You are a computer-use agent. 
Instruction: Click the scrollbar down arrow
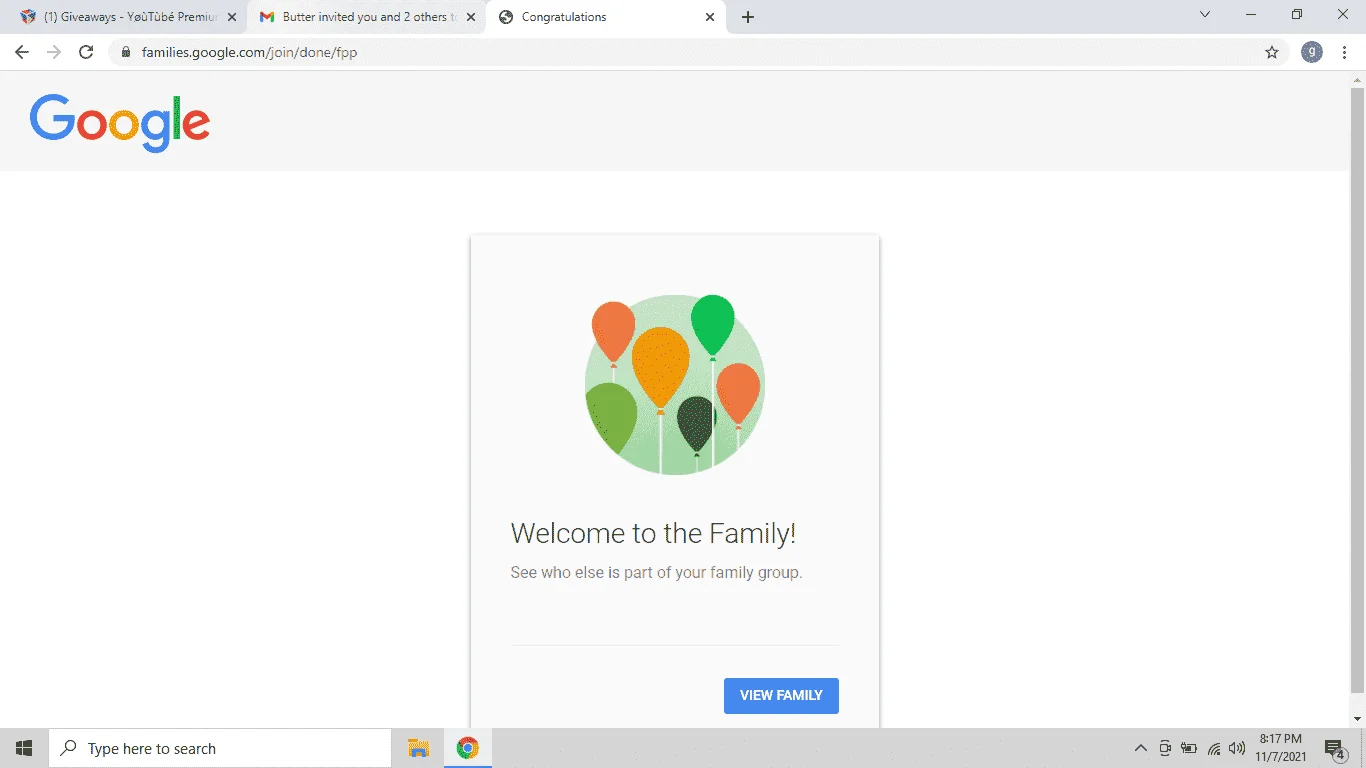tap(1357, 719)
